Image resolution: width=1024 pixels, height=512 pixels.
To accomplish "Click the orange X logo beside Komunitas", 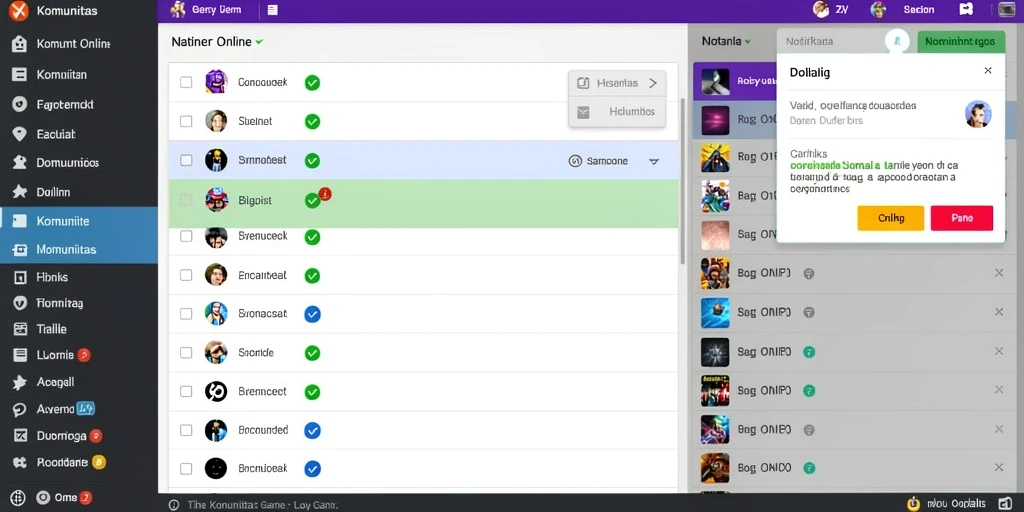I will pos(18,10).
